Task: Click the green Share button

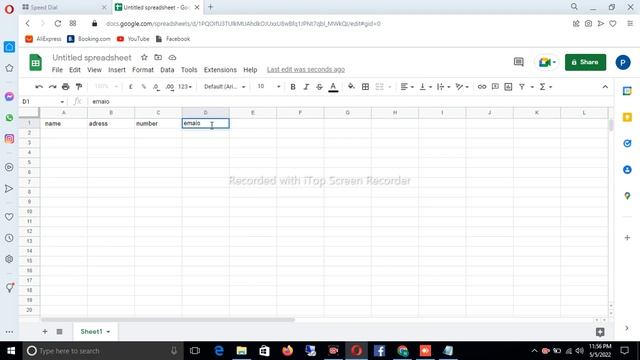Action: pos(585,62)
